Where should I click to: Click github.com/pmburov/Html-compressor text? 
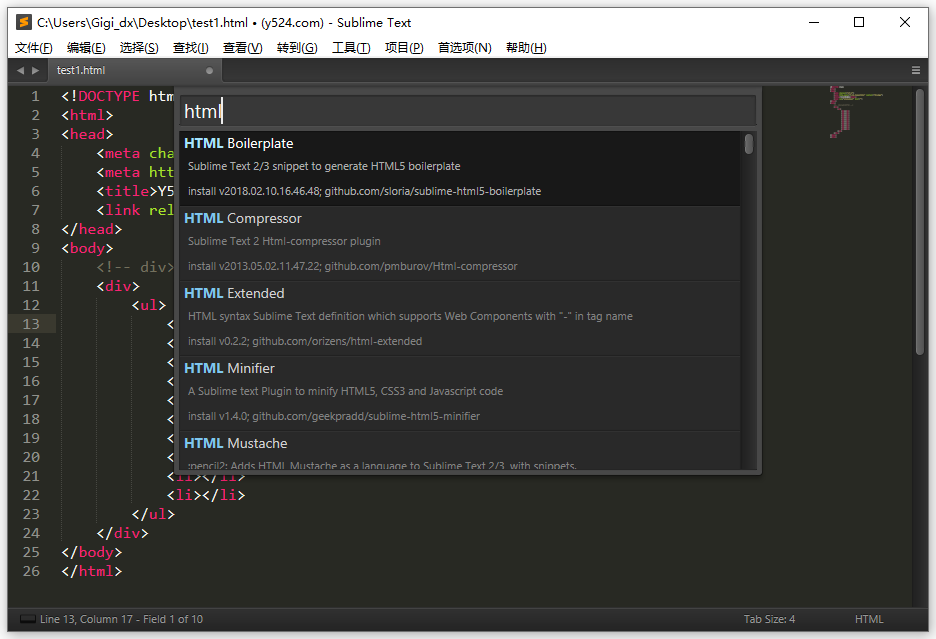pos(421,266)
